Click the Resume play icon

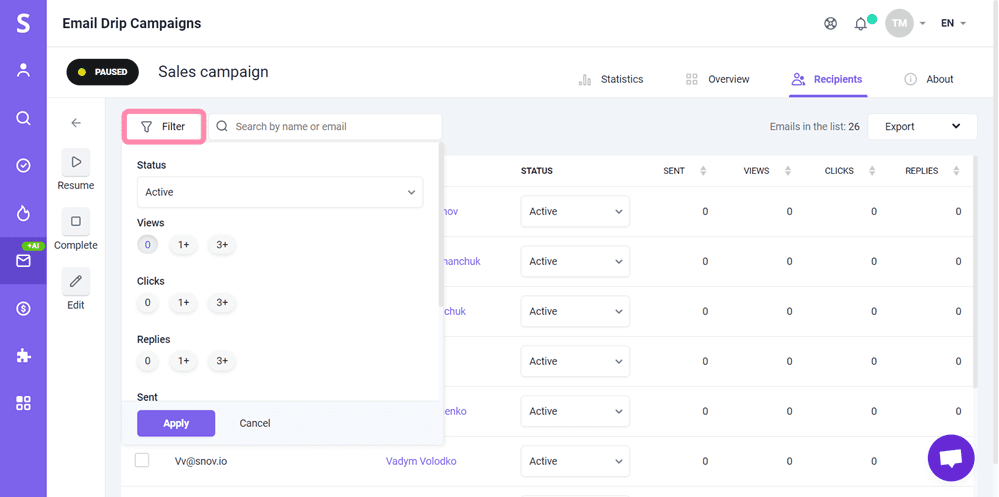click(75, 162)
